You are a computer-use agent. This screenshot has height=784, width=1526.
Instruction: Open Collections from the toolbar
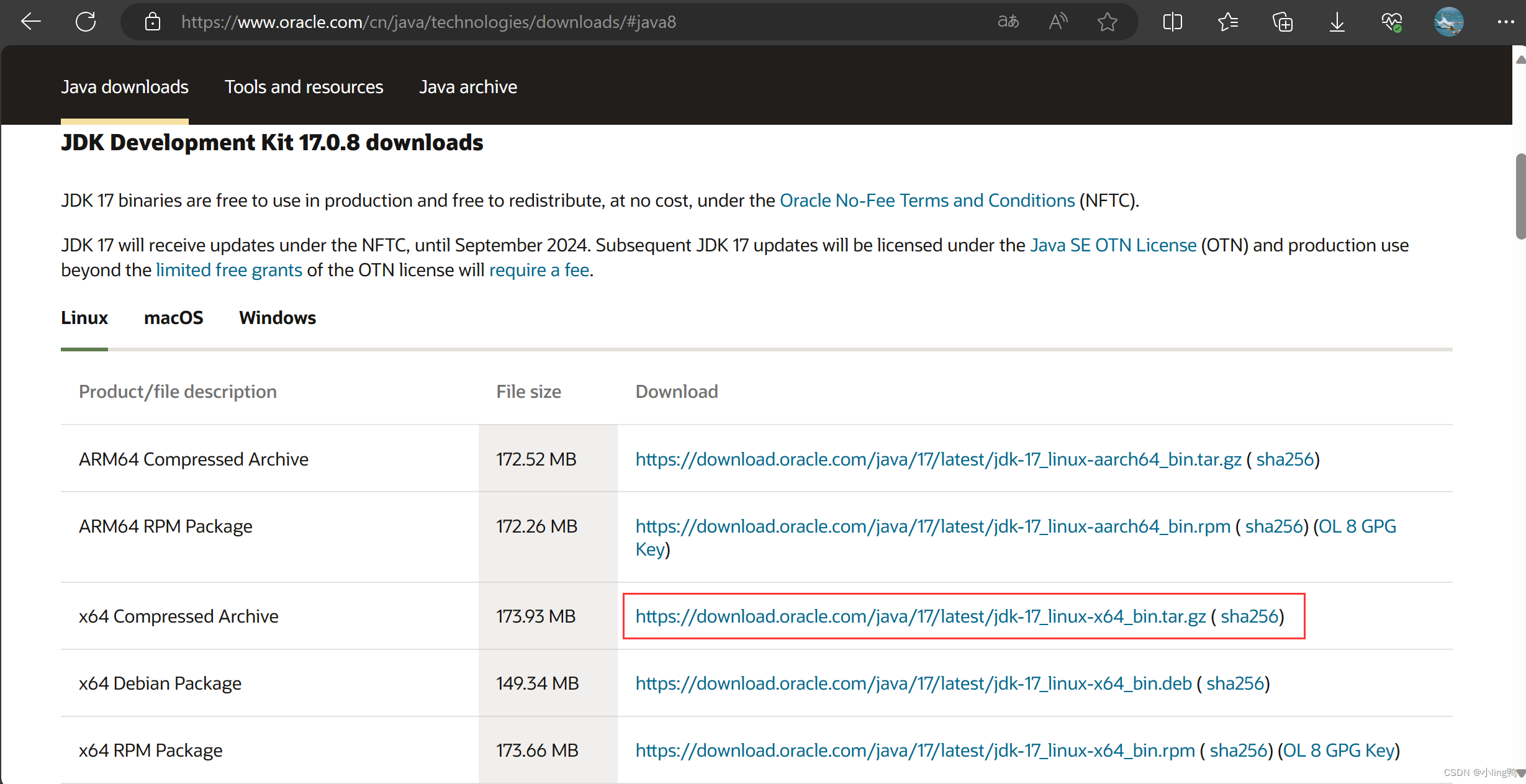(x=1283, y=22)
